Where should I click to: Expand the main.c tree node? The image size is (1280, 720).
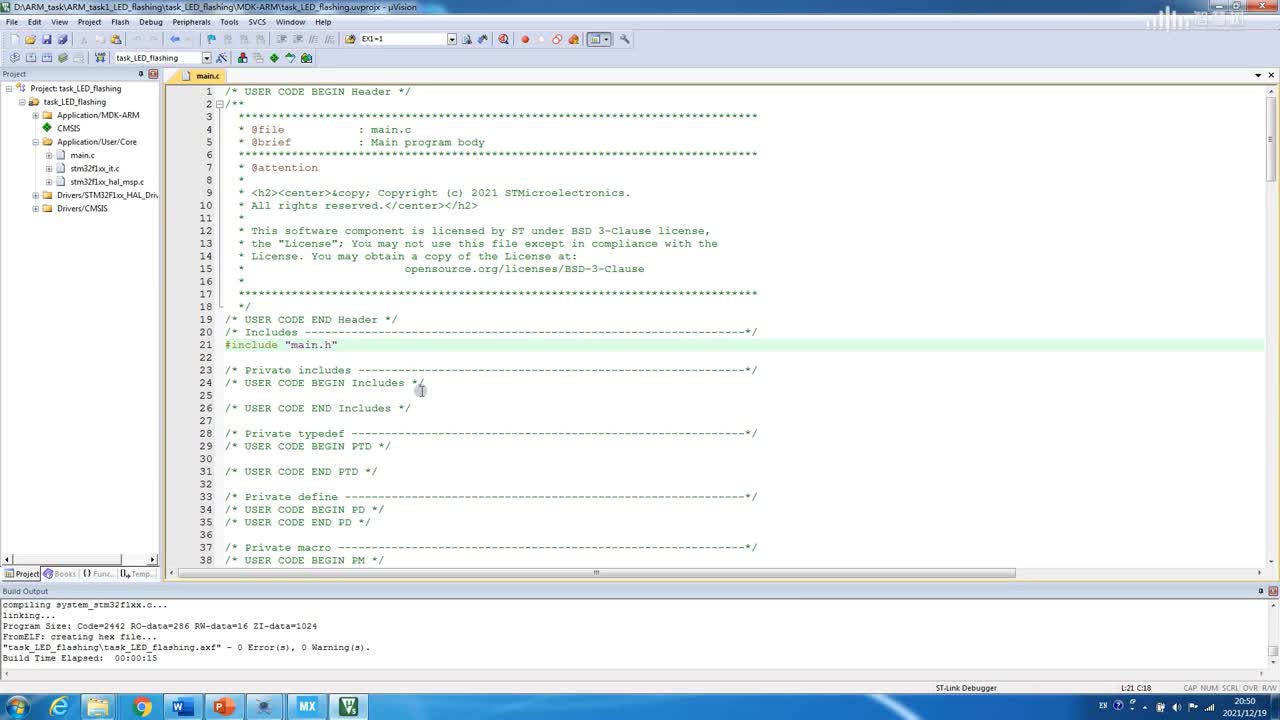[48, 155]
